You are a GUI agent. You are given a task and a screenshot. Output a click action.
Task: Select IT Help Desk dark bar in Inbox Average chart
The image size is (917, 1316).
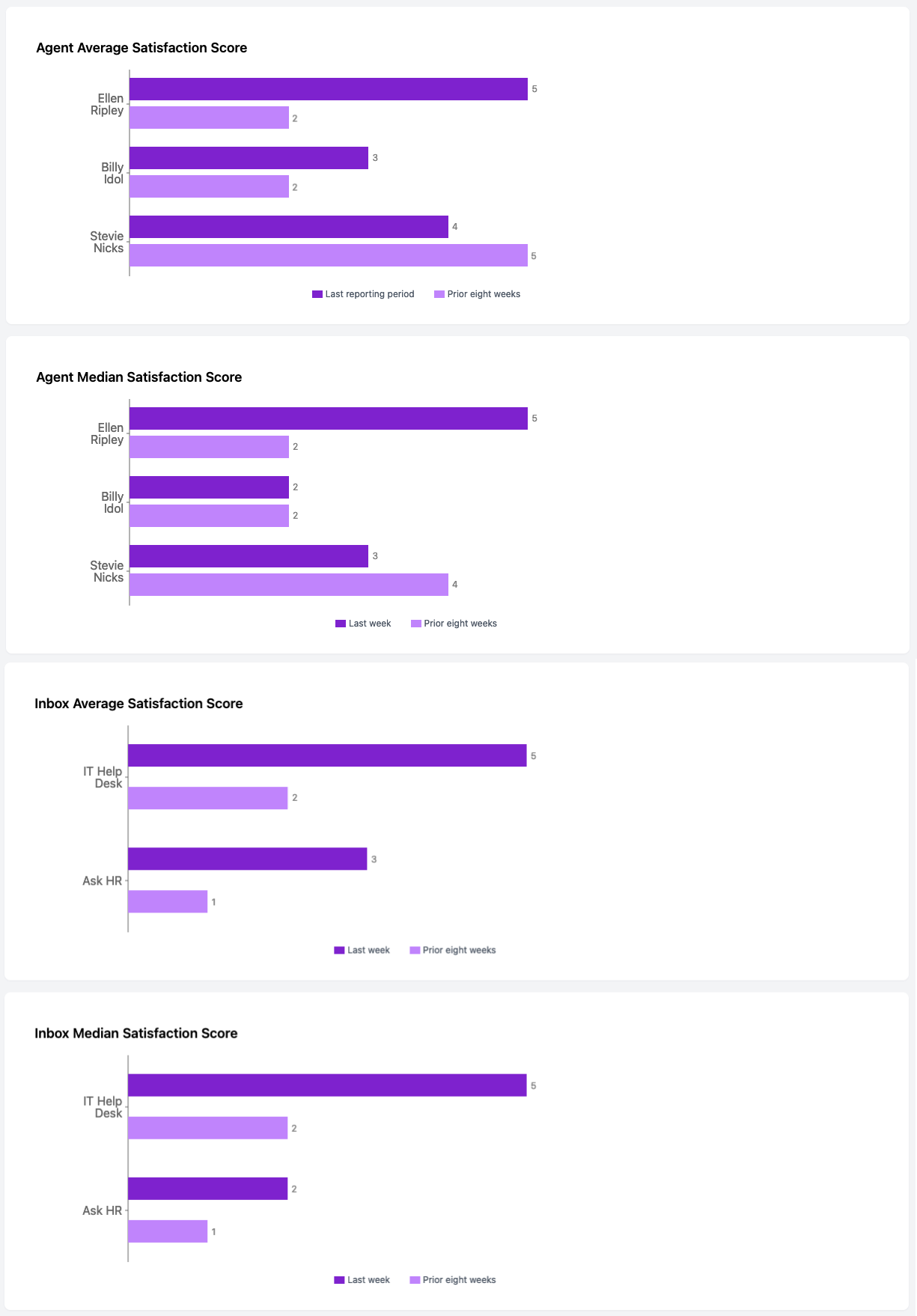(327, 755)
